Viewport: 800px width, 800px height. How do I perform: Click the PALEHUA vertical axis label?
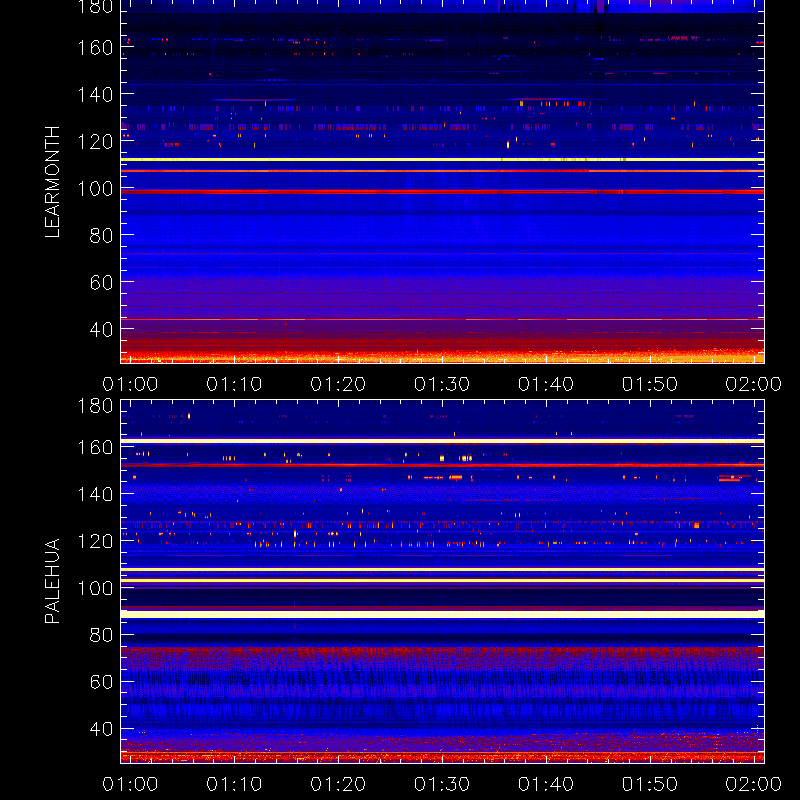click(x=52, y=581)
